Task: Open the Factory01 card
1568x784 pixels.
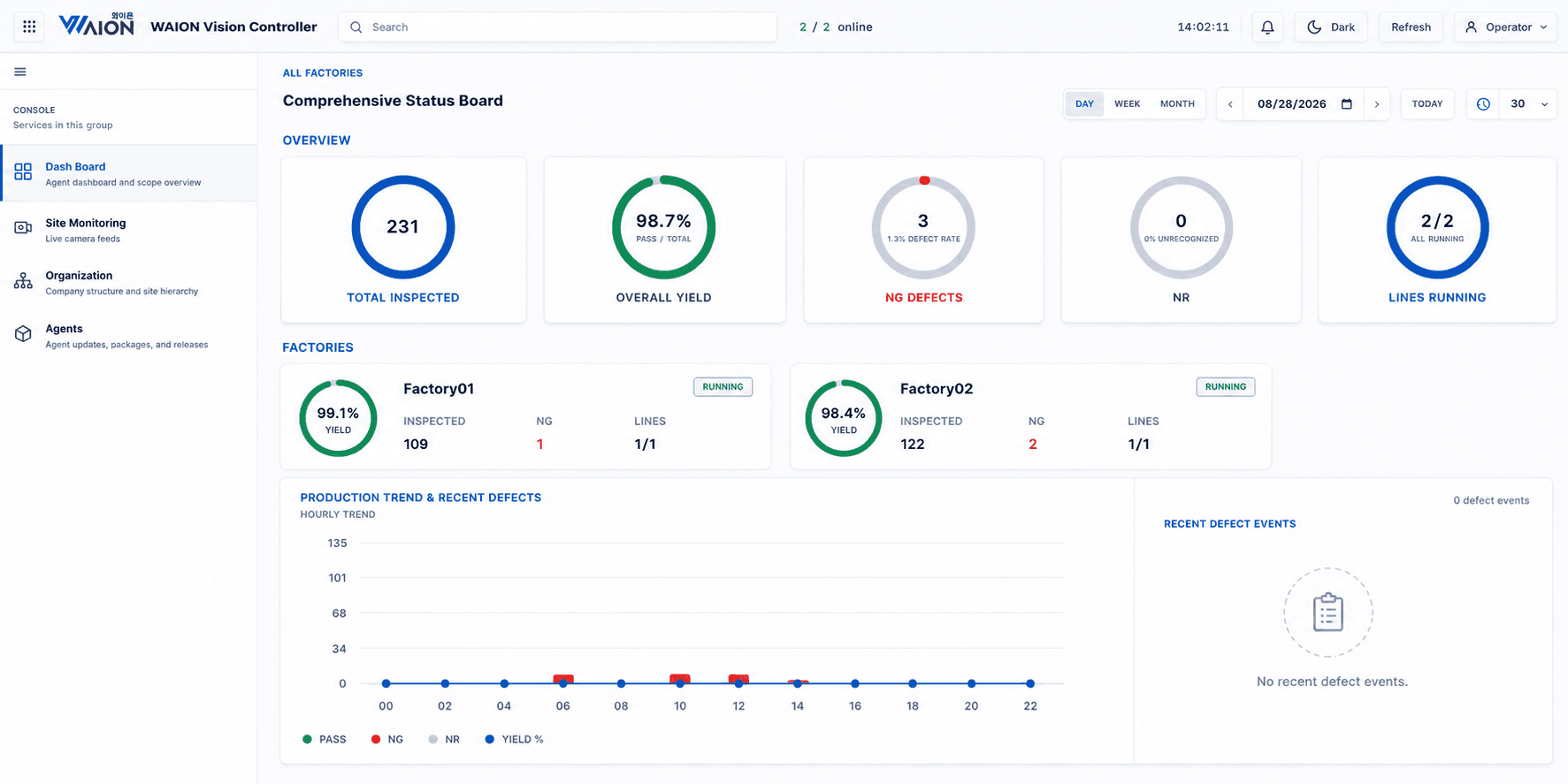Action: tap(525, 416)
